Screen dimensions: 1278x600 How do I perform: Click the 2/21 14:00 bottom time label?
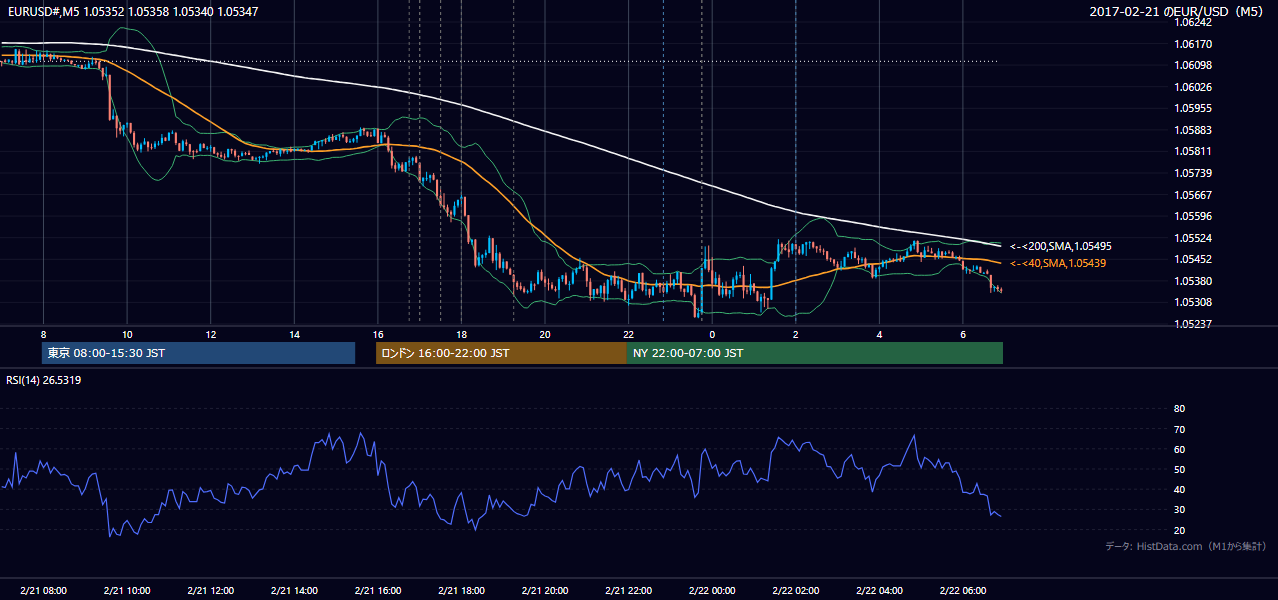point(294,591)
